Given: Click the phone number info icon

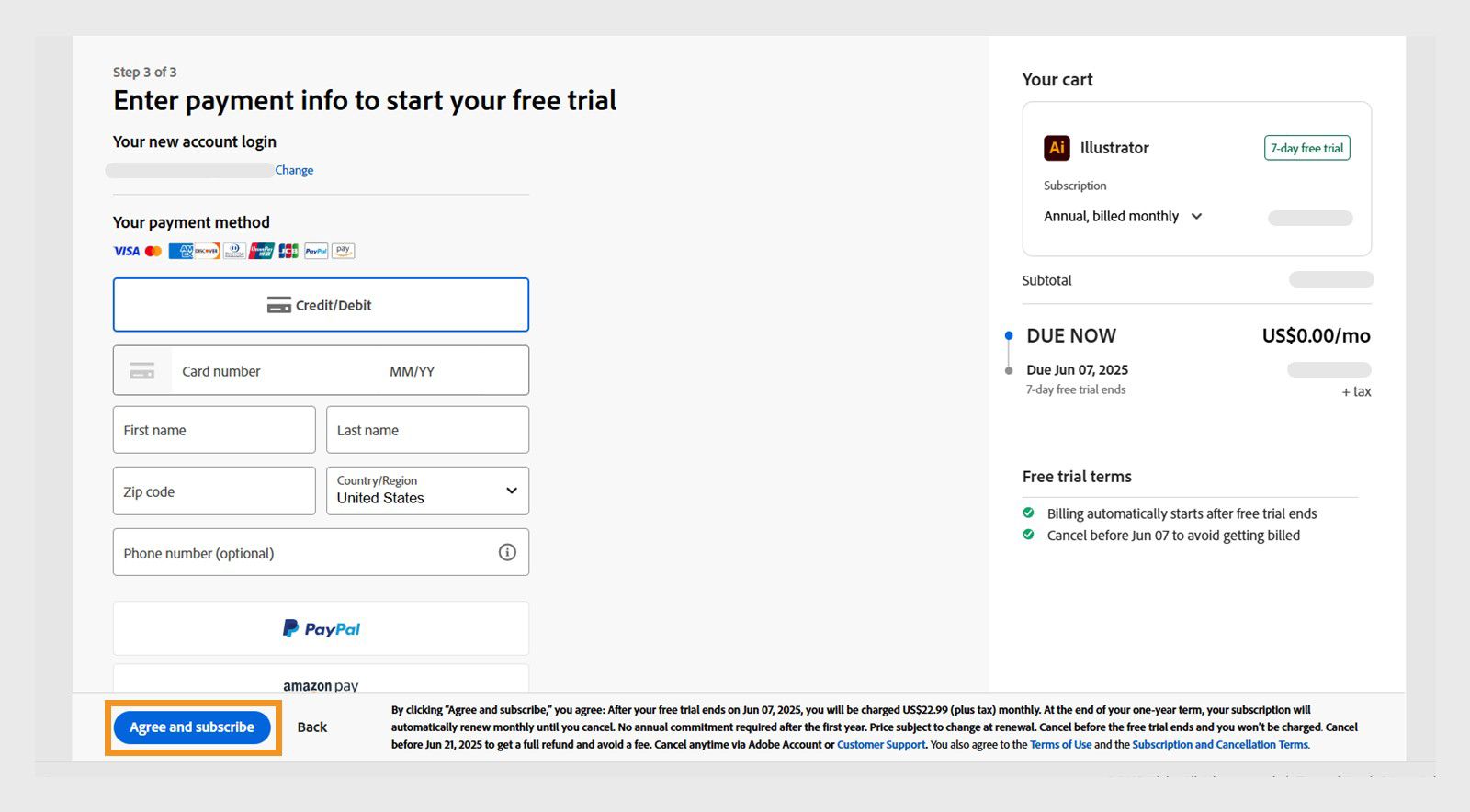Looking at the screenshot, I should point(507,552).
